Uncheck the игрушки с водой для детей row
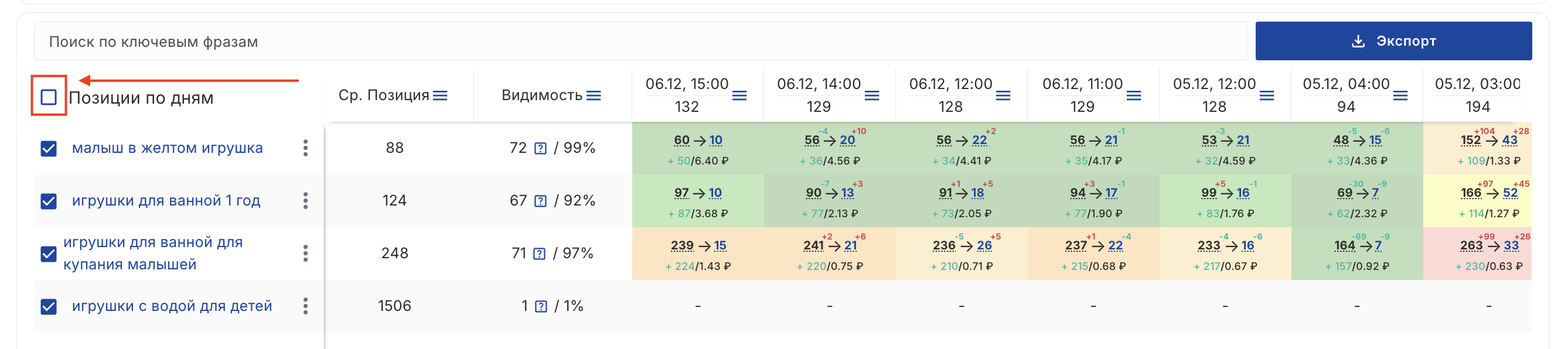Screen dimensions: 1568x349 [x=49, y=306]
